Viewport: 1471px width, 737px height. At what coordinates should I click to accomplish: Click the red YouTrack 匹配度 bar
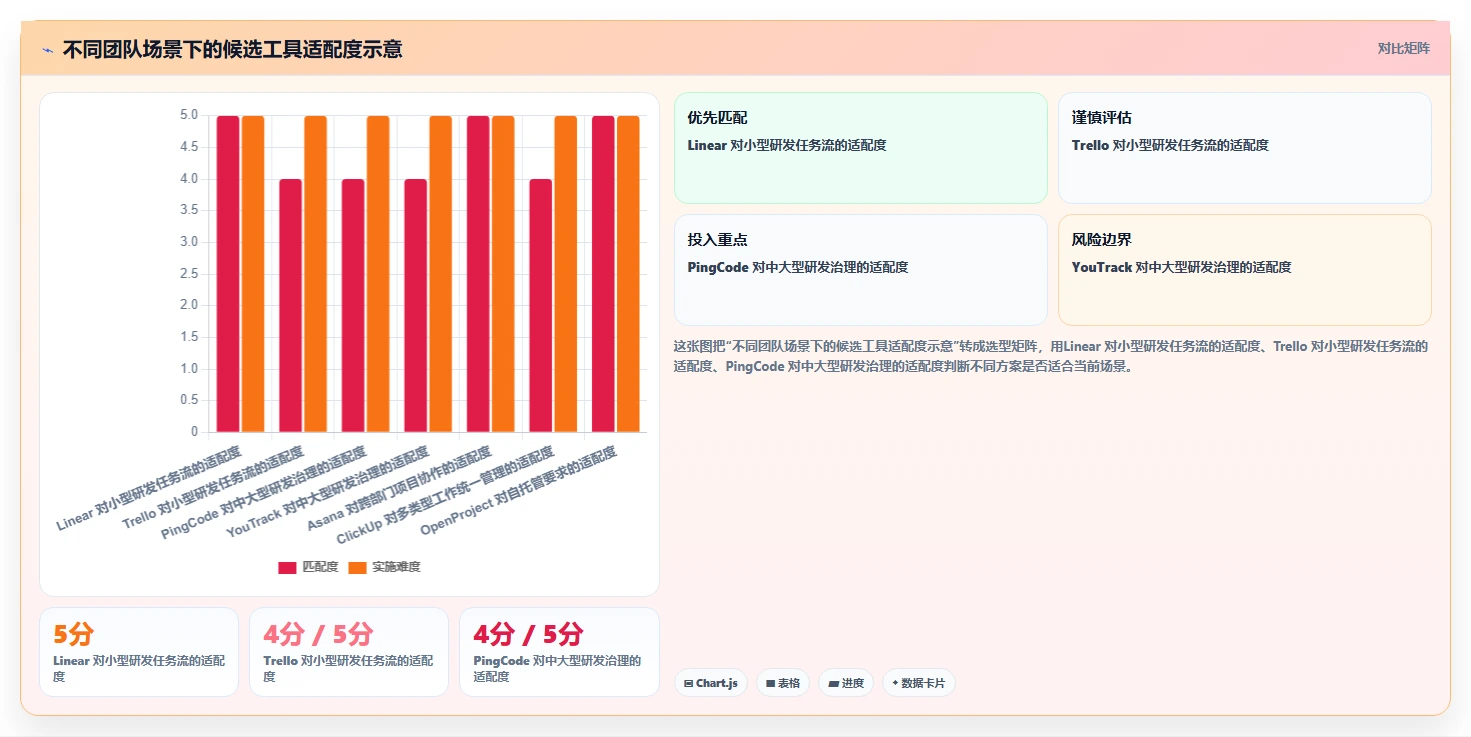pos(415,306)
